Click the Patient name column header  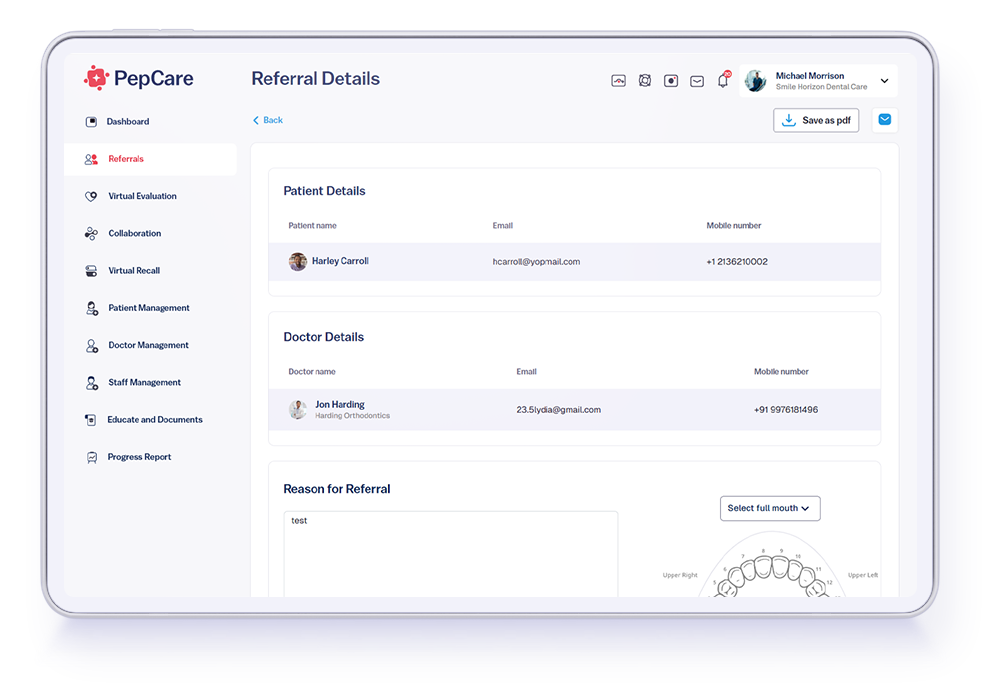pyautogui.click(x=313, y=225)
